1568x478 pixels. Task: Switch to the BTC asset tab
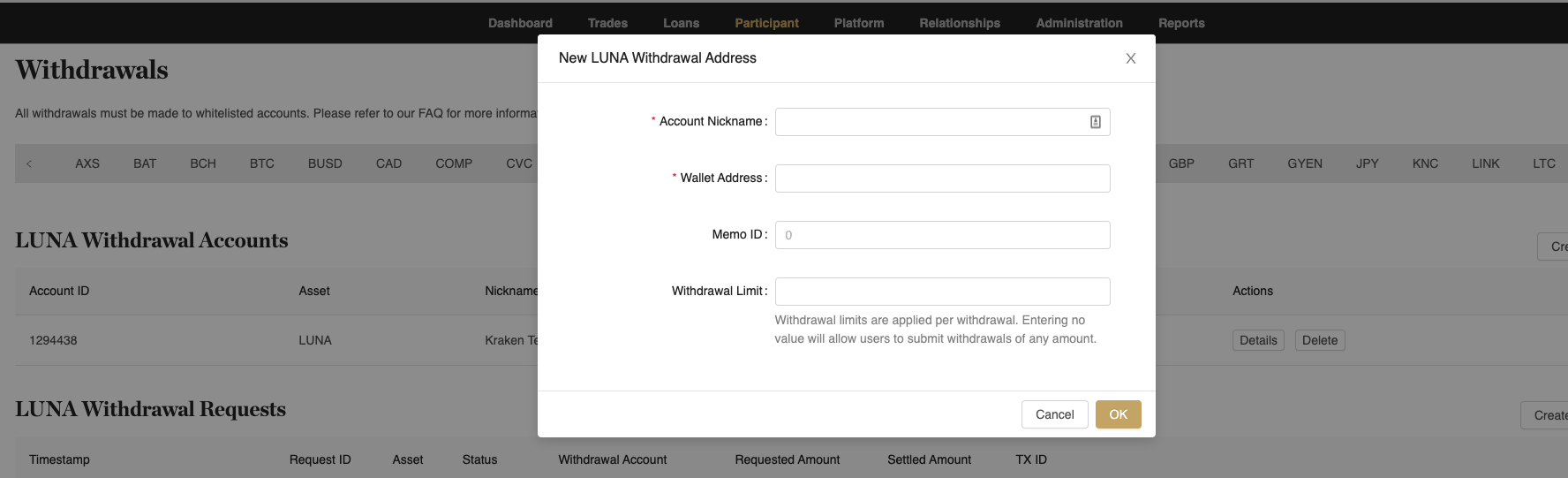click(x=261, y=163)
